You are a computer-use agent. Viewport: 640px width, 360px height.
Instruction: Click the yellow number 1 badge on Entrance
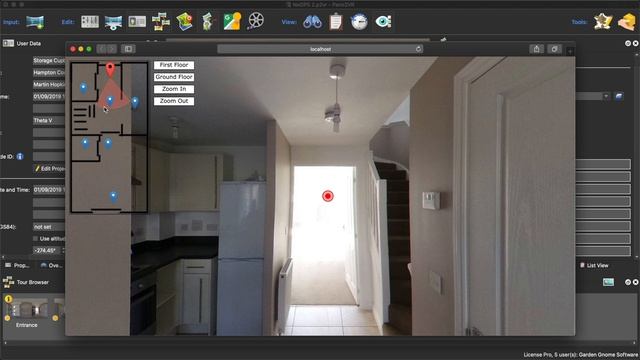click(x=8, y=299)
